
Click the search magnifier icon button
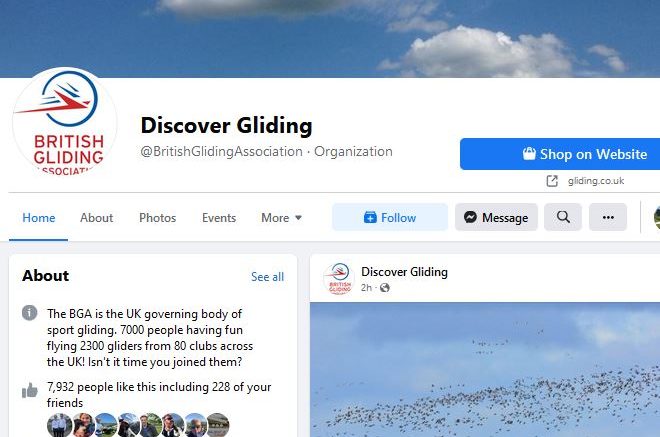(563, 217)
